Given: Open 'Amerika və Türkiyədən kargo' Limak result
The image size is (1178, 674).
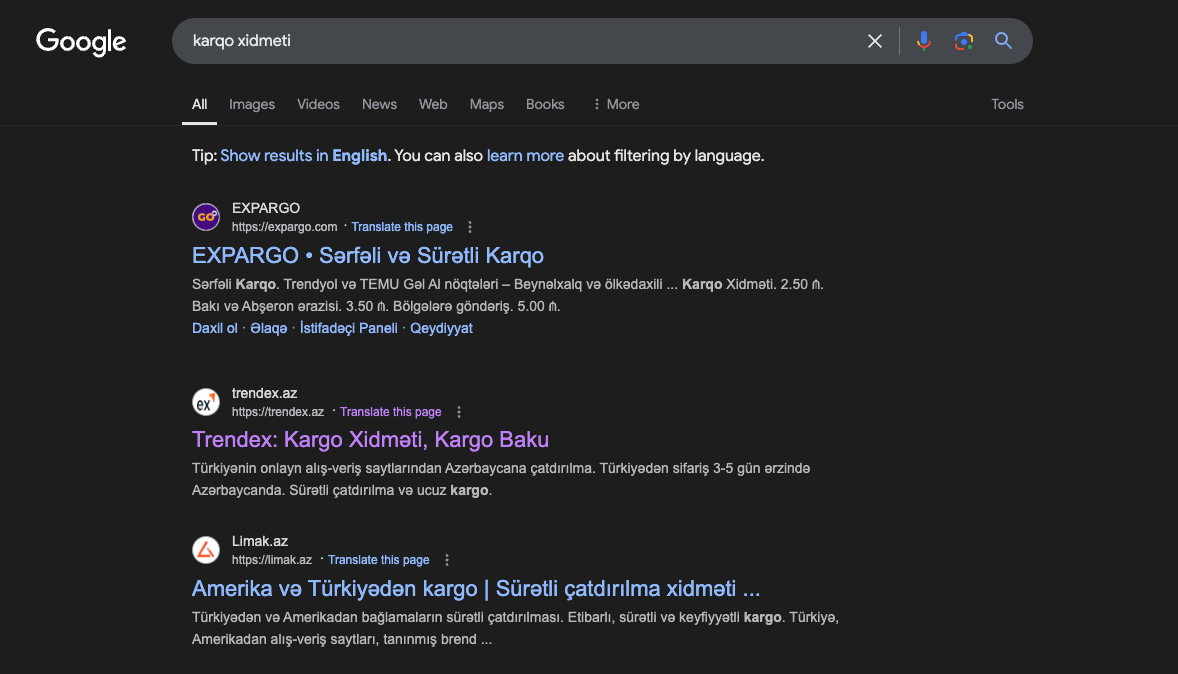Looking at the screenshot, I should tap(476, 588).
